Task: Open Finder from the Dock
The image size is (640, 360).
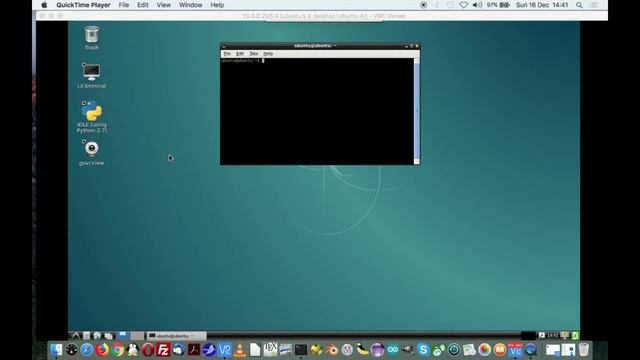Action: (56, 350)
